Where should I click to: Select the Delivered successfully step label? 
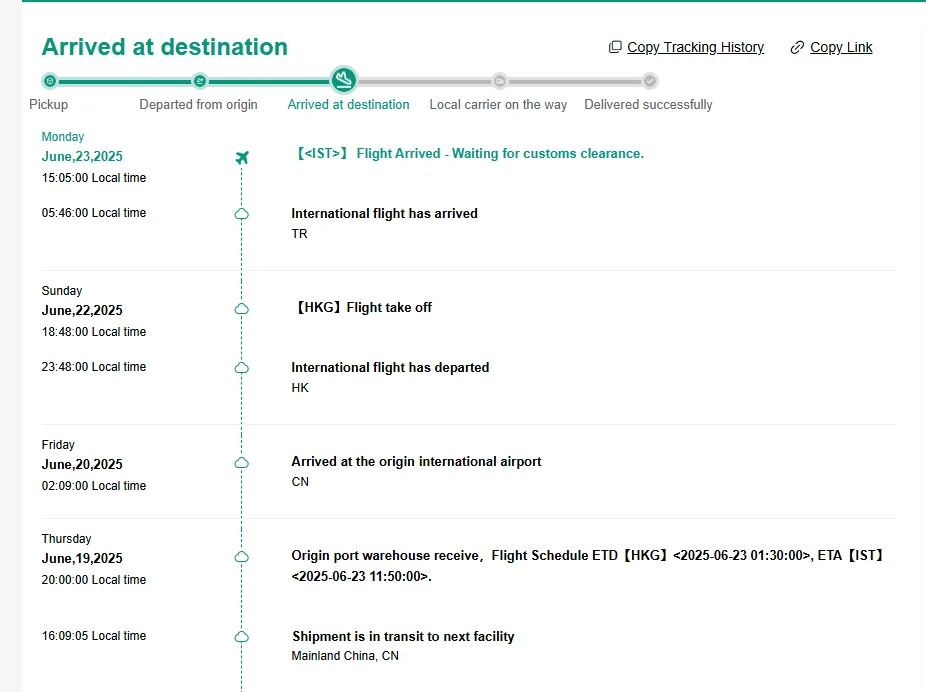[x=648, y=105]
